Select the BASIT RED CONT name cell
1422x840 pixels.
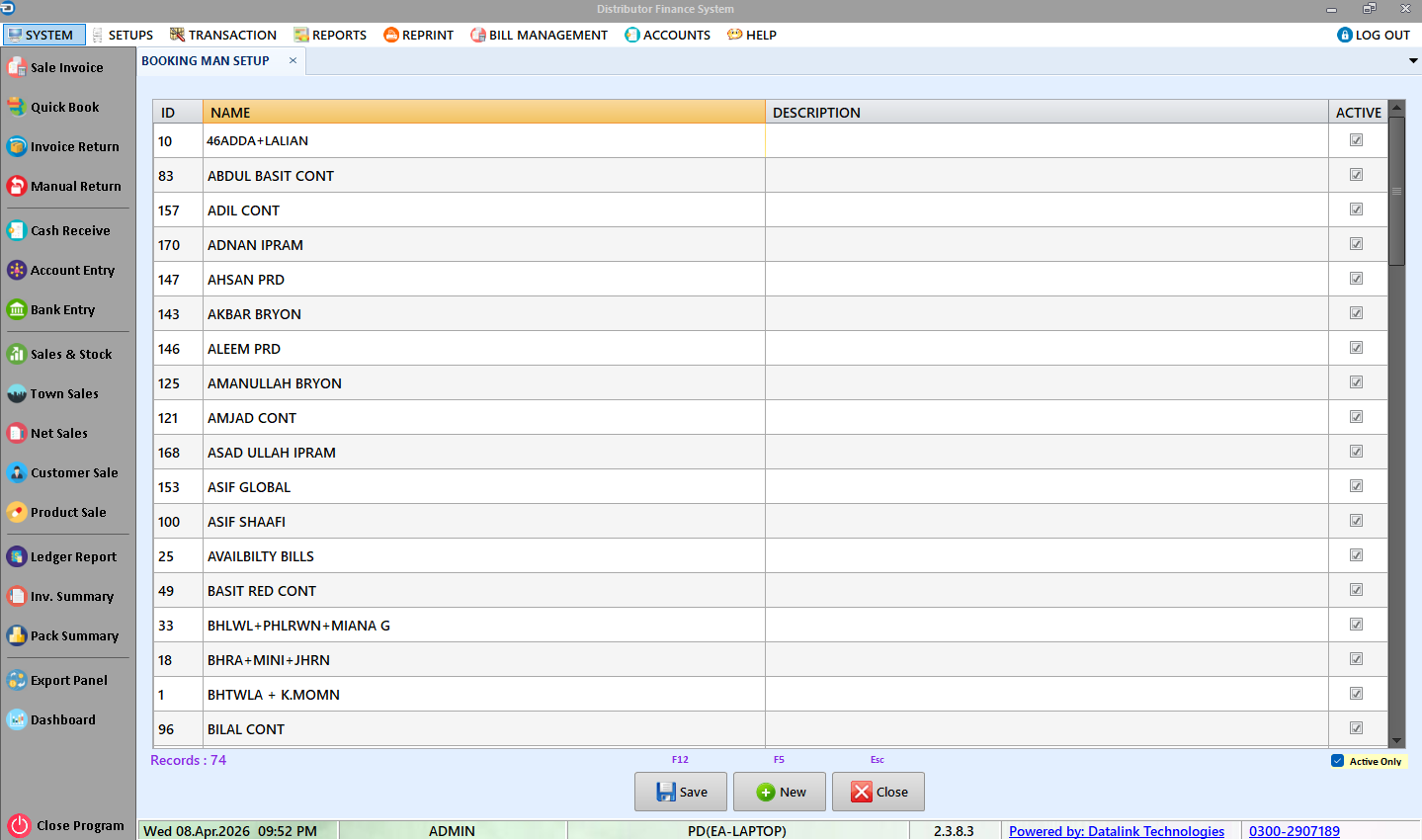click(x=484, y=590)
